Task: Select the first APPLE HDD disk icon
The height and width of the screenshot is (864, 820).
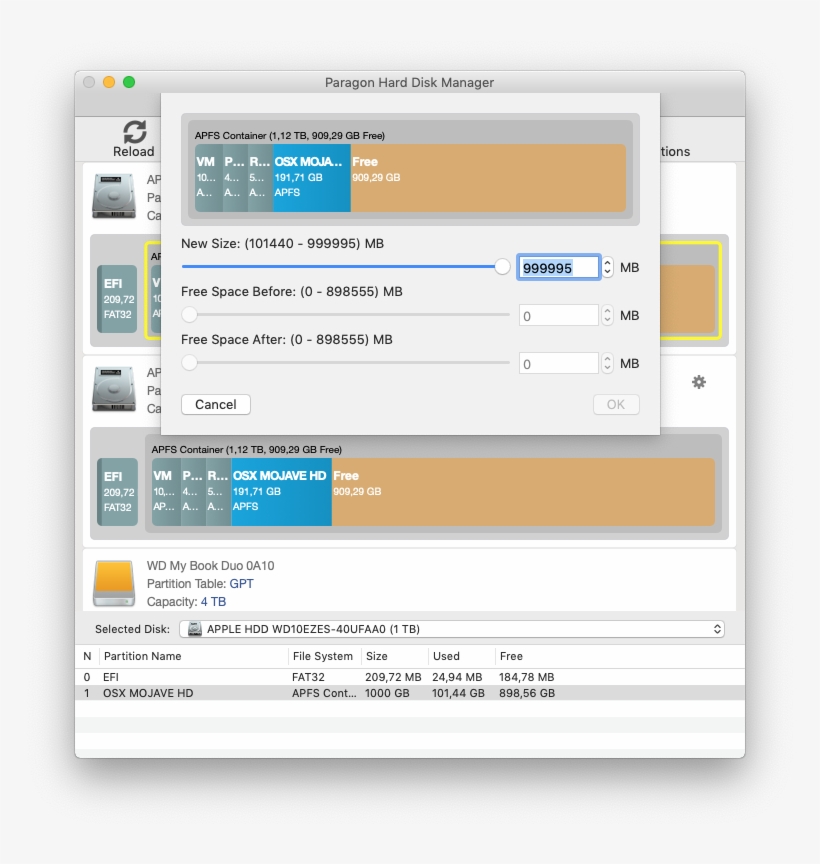Action: pyautogui.click(x=114, y=196)
